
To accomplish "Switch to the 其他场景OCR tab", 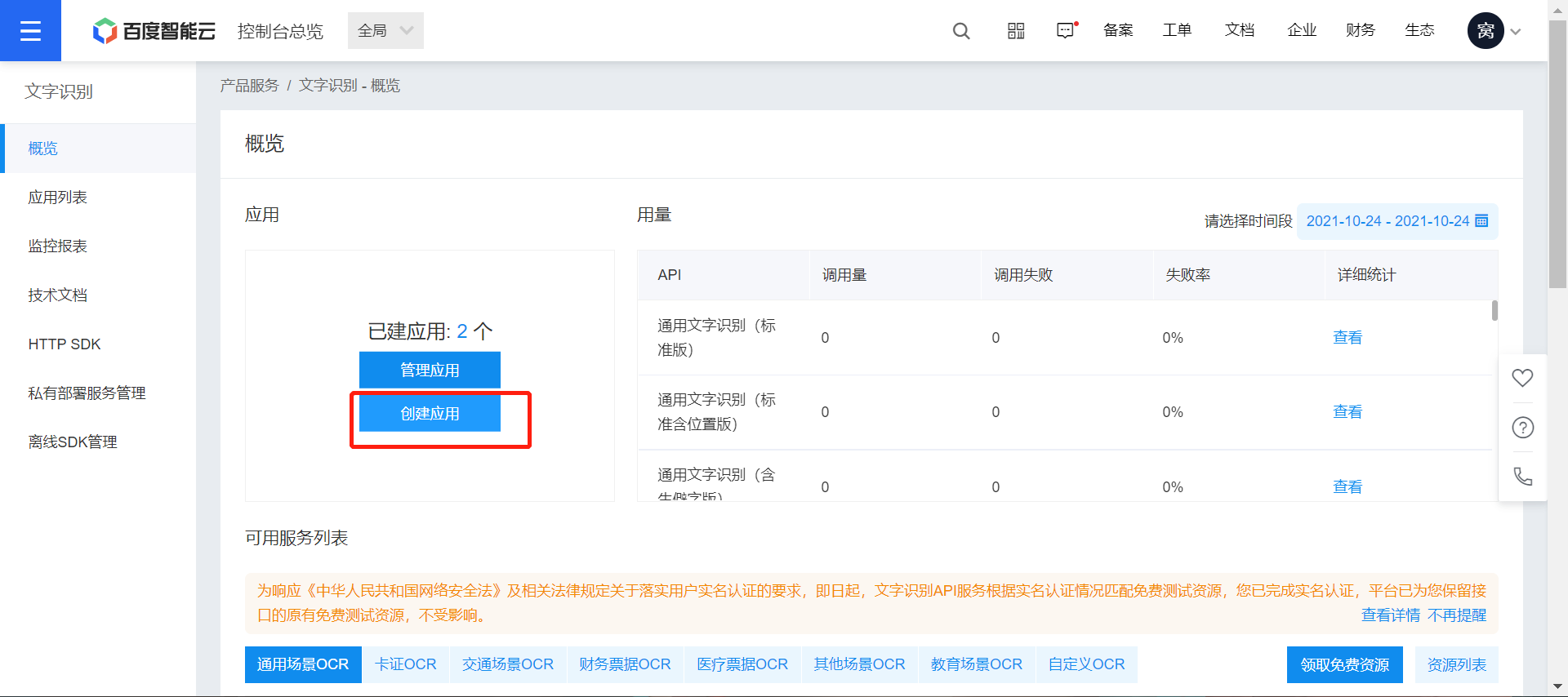I will pos(859,664).
